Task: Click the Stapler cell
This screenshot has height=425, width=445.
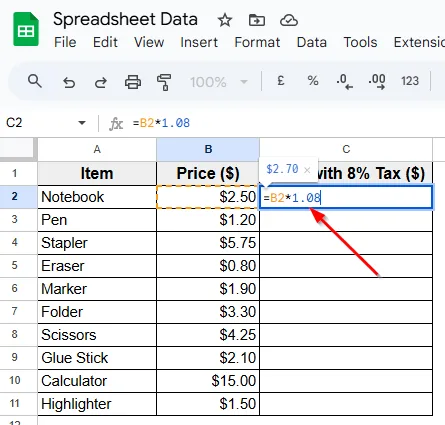Action: [x=97, y=243]
